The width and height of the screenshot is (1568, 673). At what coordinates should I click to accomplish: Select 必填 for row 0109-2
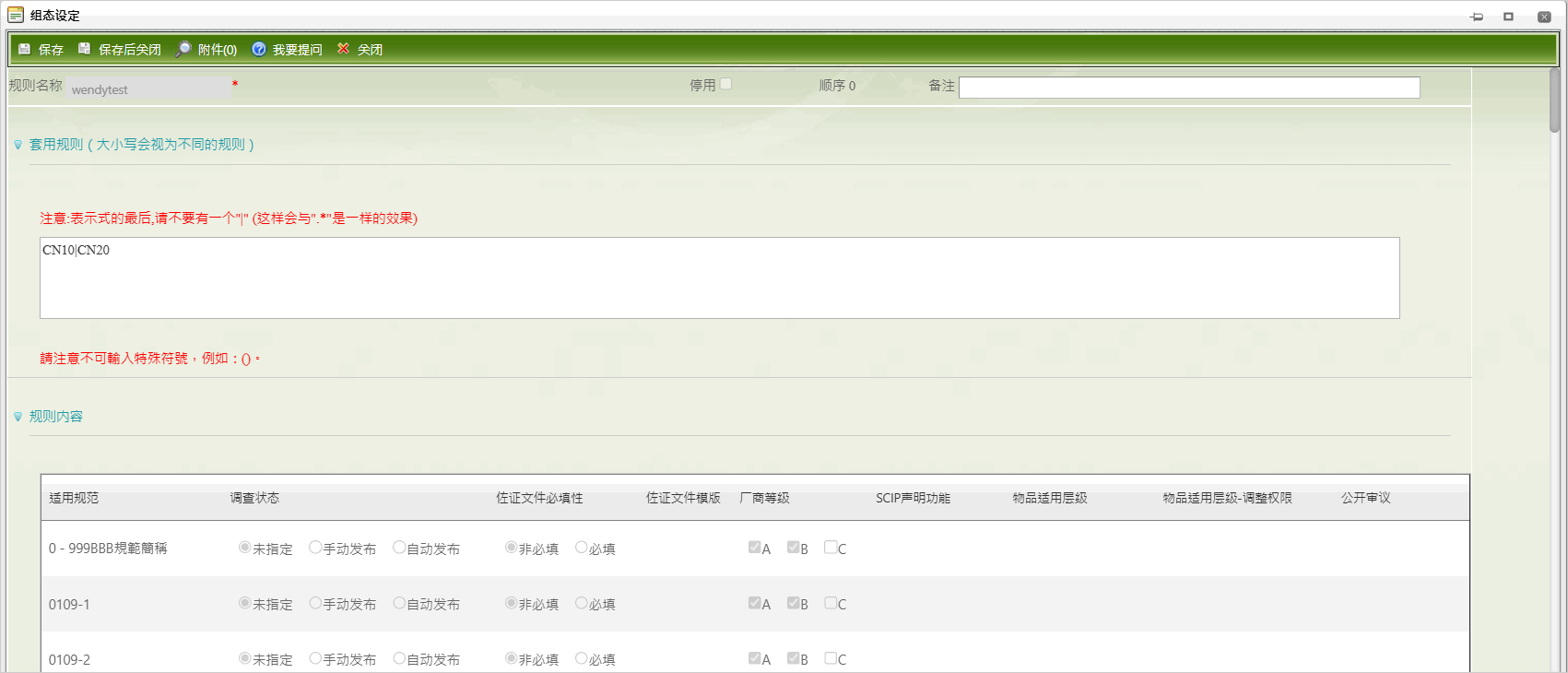[582, 658]
